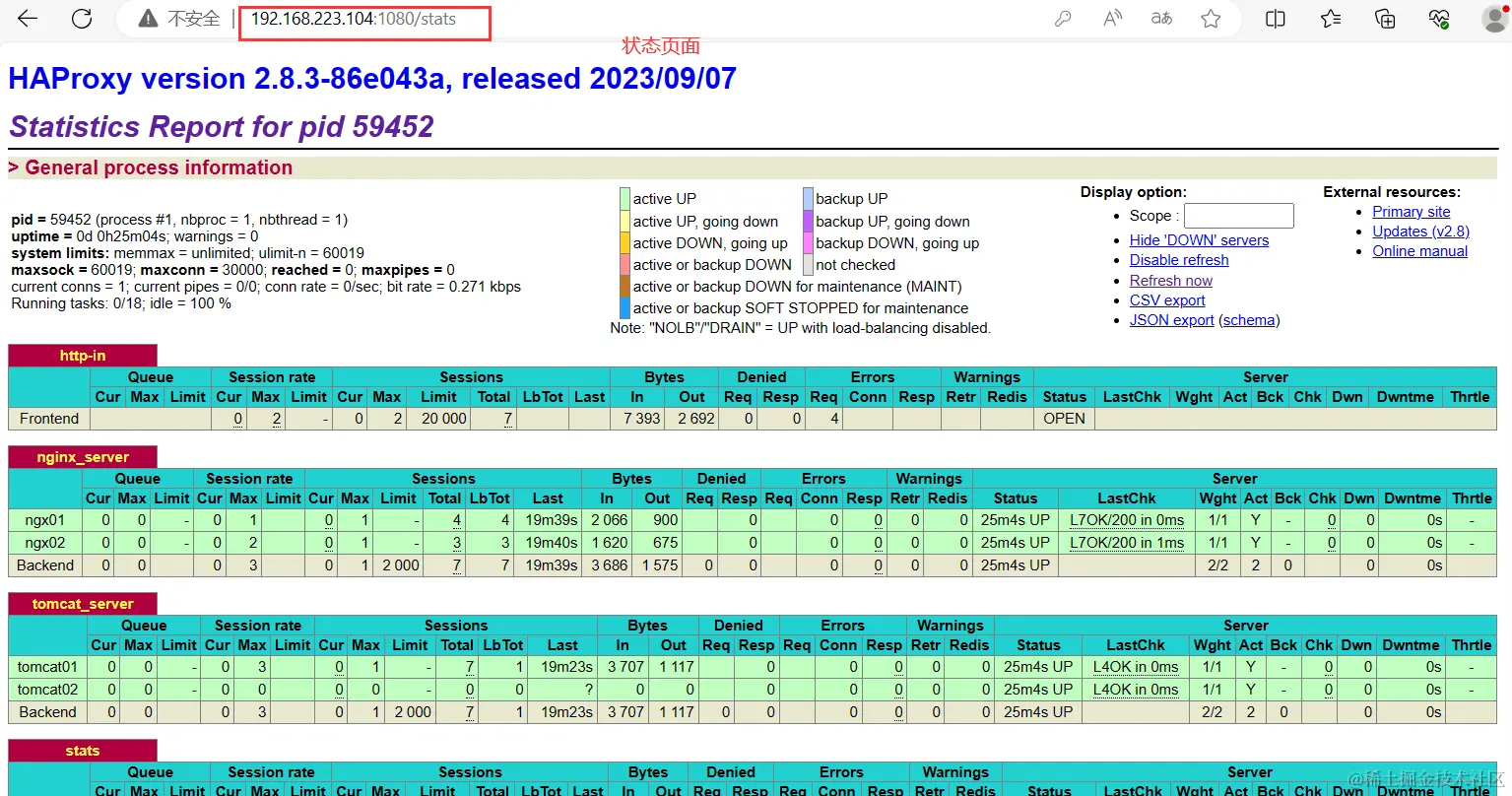Click the '3 686' bytes-in value for nginx Backend
Image resolution: width=1512 pixels, height=796 pixels.
pyautogui.click(x=609, y=565)
